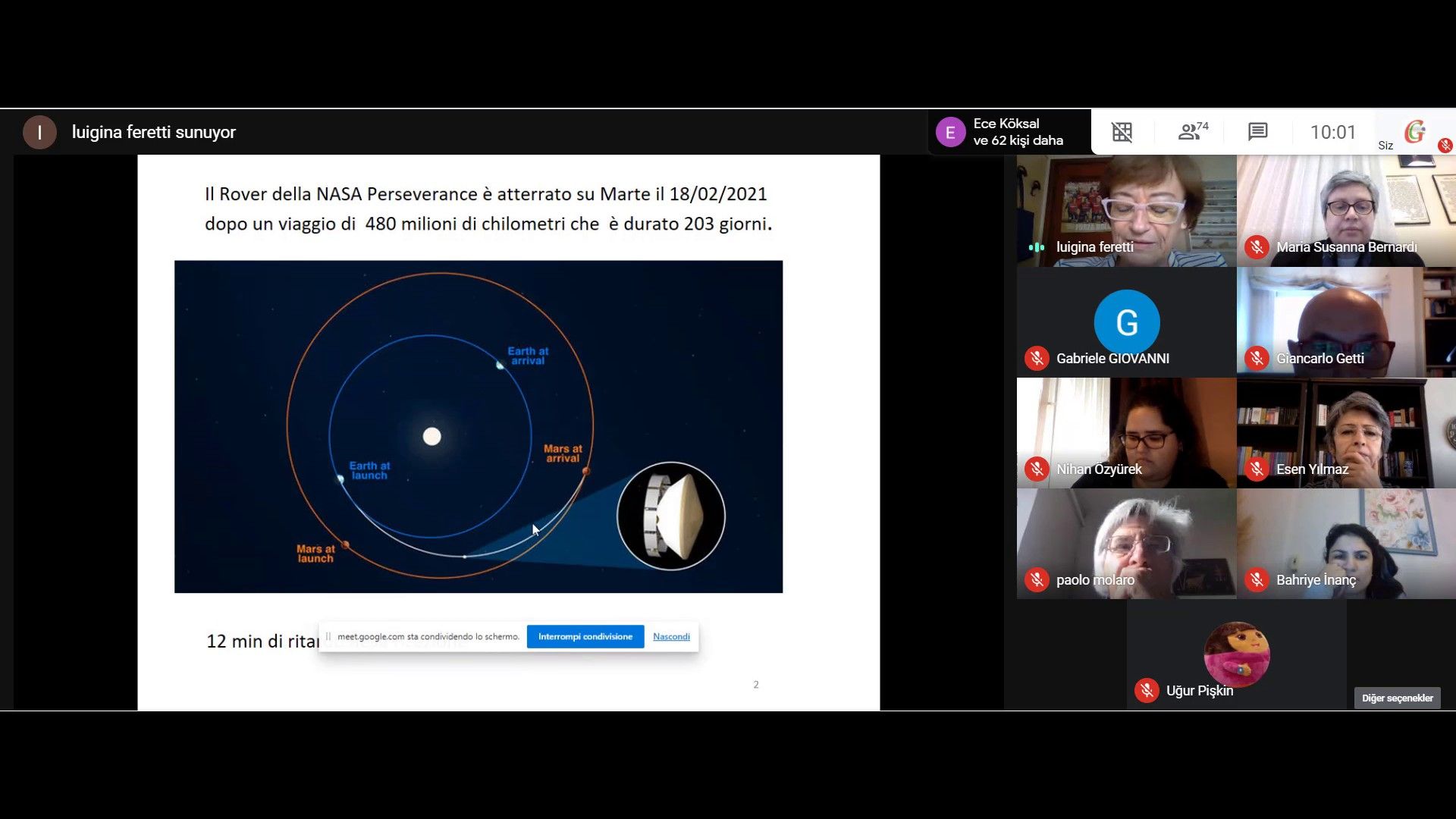Click the 'Earth at launch' label in slide
1456x819 pixels.
click(x=369, y=470)
